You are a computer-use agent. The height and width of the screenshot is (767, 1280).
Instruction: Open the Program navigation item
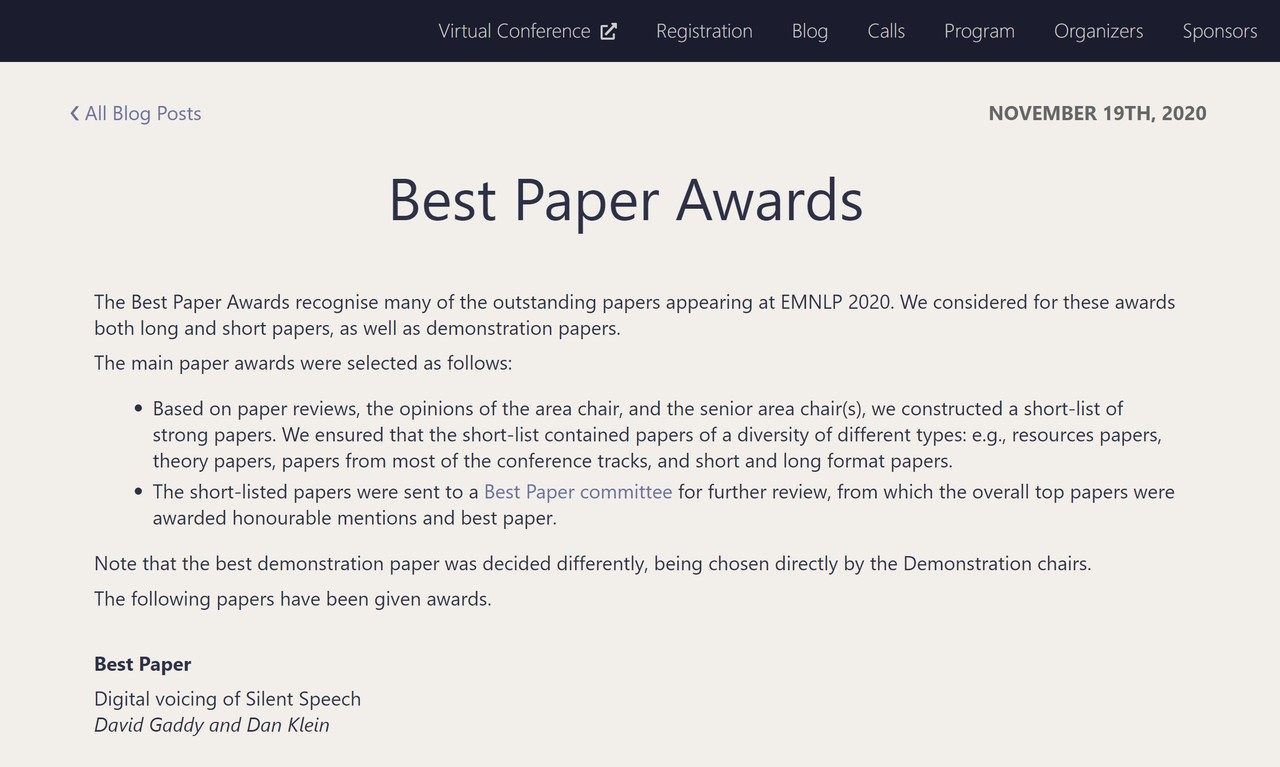(x=979, y=31)
